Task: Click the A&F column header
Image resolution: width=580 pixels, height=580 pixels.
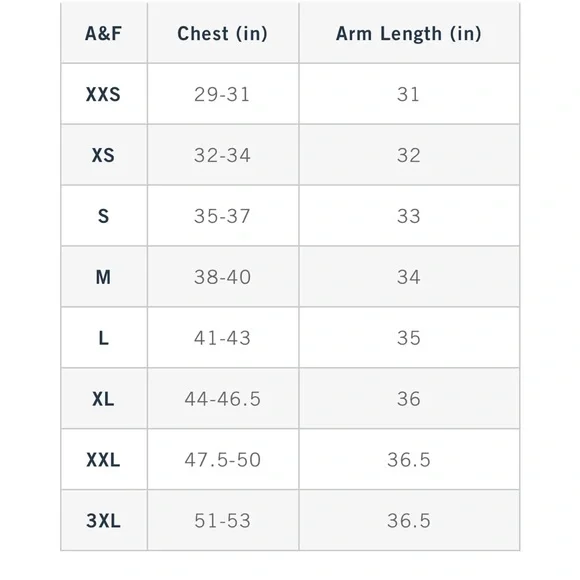Action: pyautogui.click(x=103, y=34)
